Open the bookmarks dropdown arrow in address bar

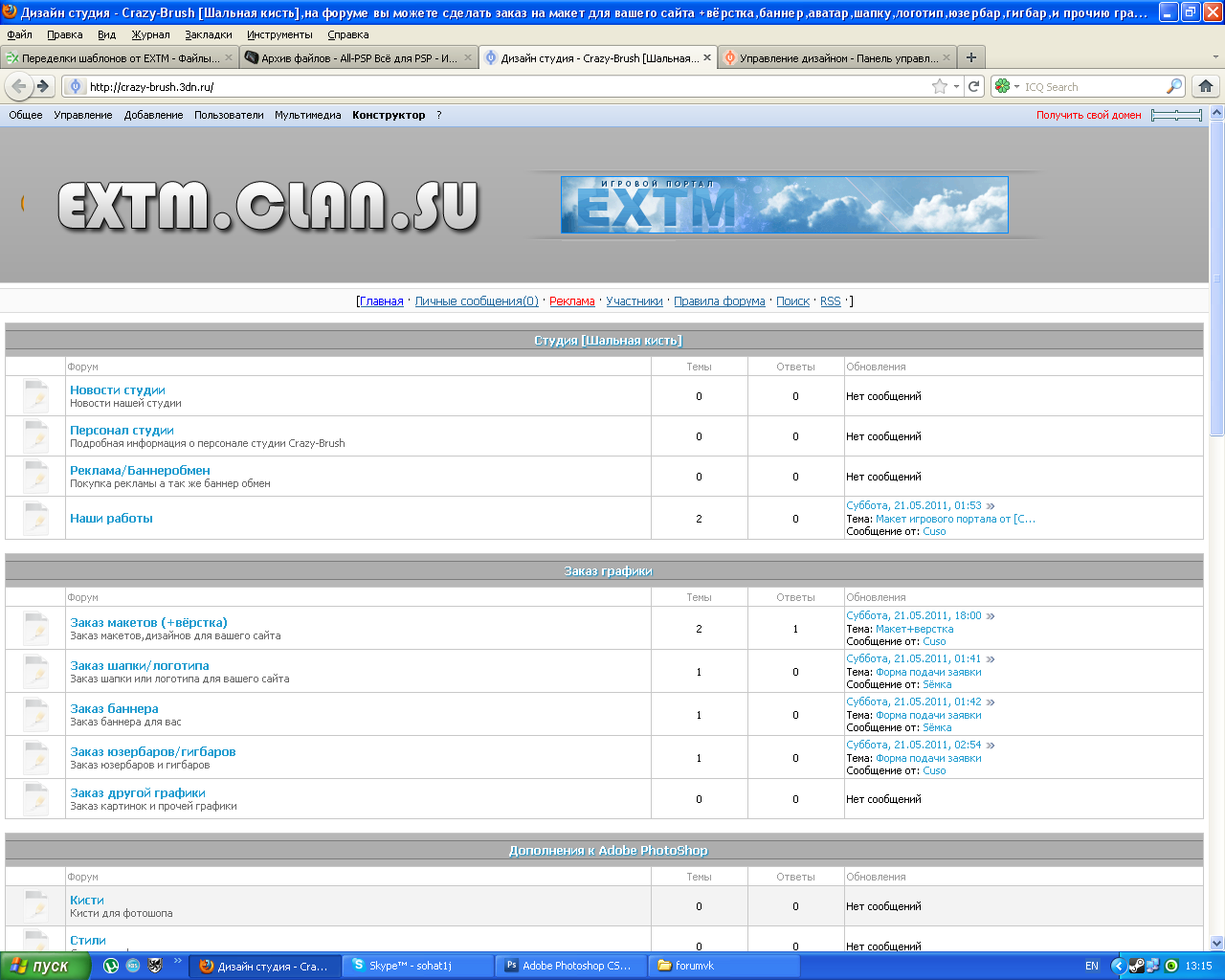(x=956, y=86)
